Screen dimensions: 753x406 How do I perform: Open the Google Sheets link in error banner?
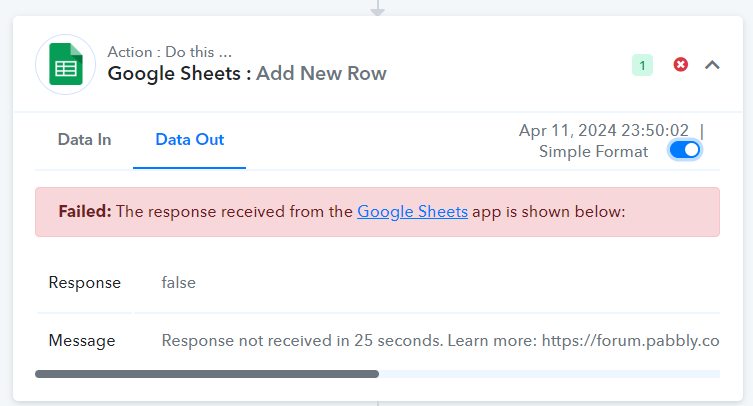point(412,212)
